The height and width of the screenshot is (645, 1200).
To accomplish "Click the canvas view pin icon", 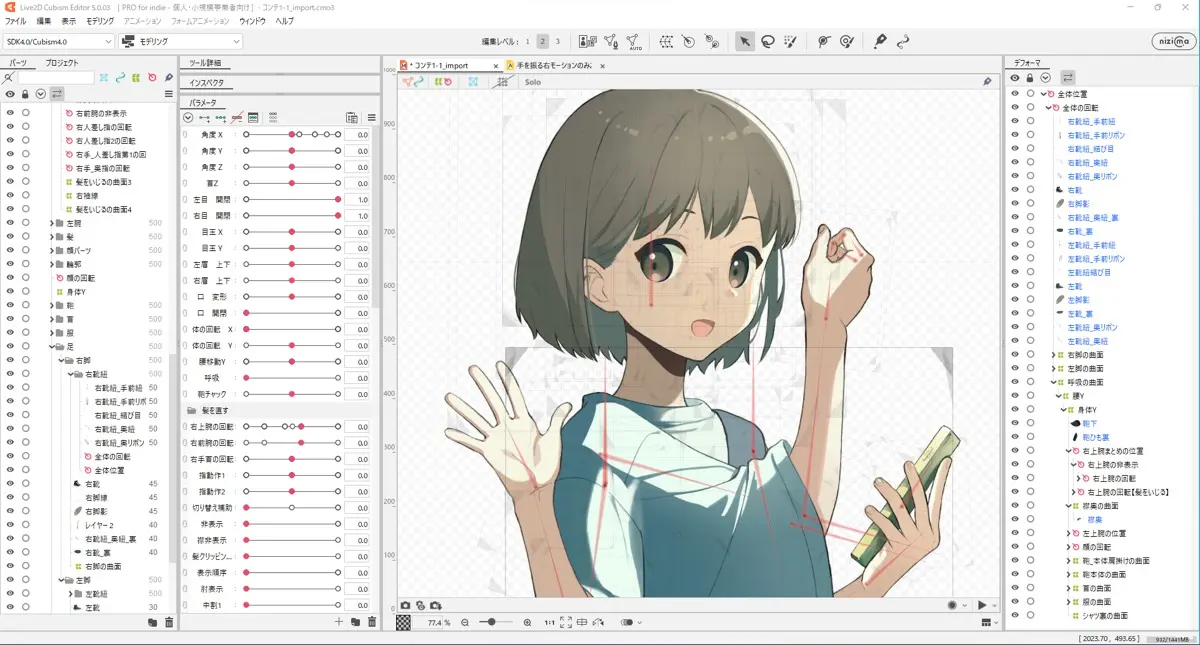I will click(x=987, y=81).
